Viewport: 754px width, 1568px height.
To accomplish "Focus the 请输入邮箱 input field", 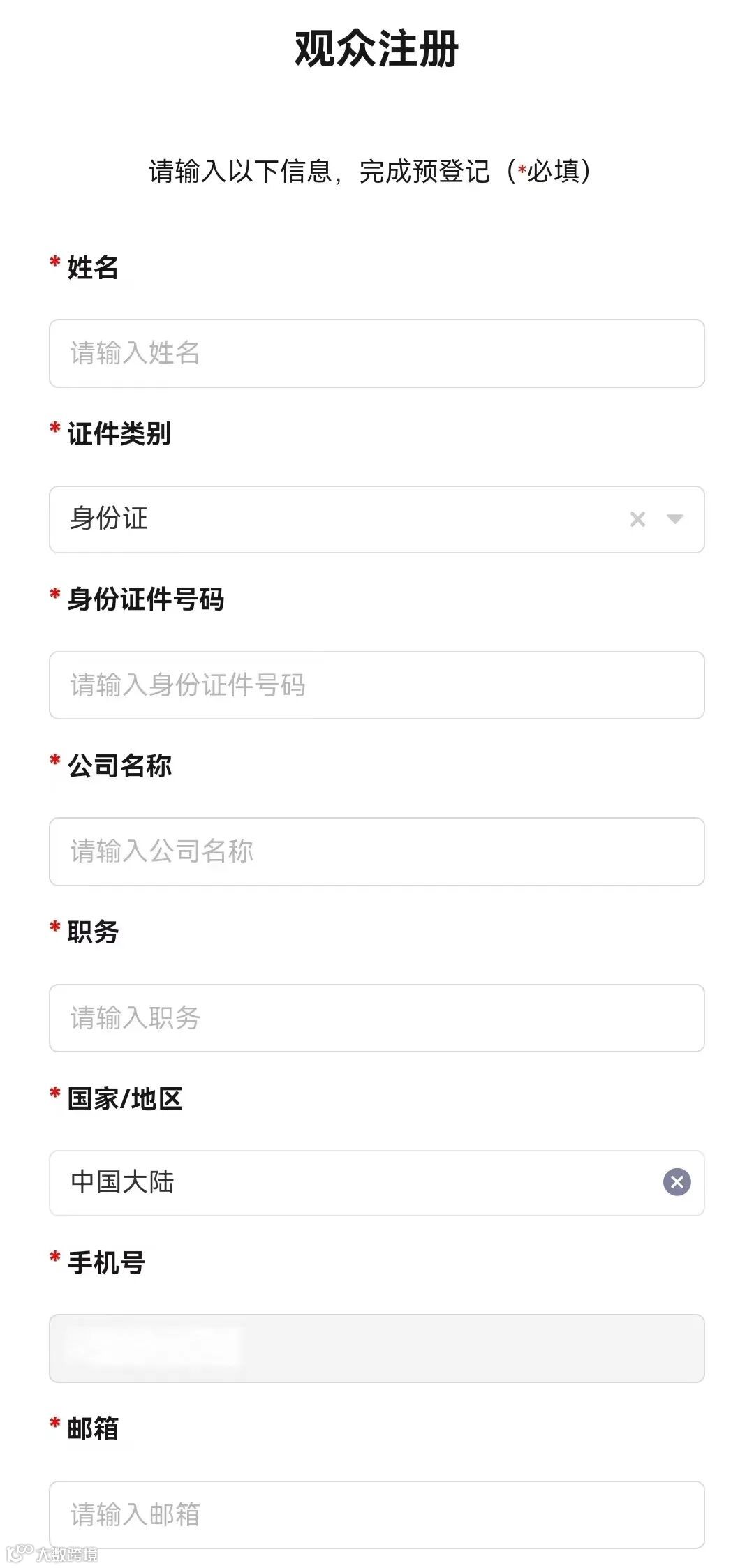I will tap(377, 1515).
